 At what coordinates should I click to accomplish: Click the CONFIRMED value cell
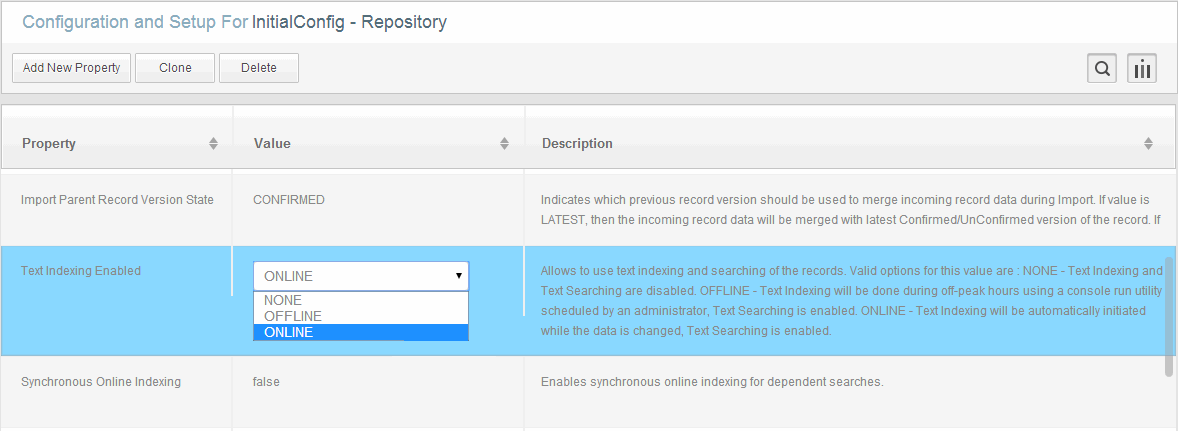tap(288, 200)
